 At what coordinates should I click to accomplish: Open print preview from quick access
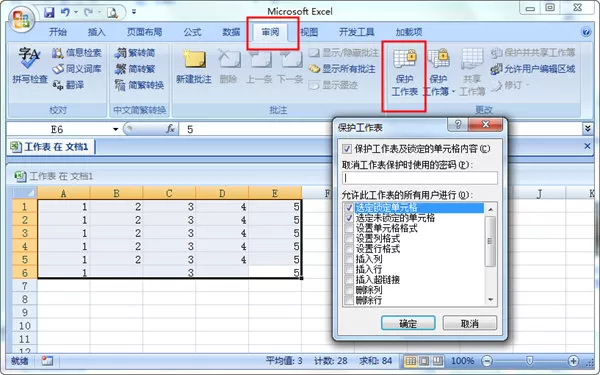[x=112, y=13]
